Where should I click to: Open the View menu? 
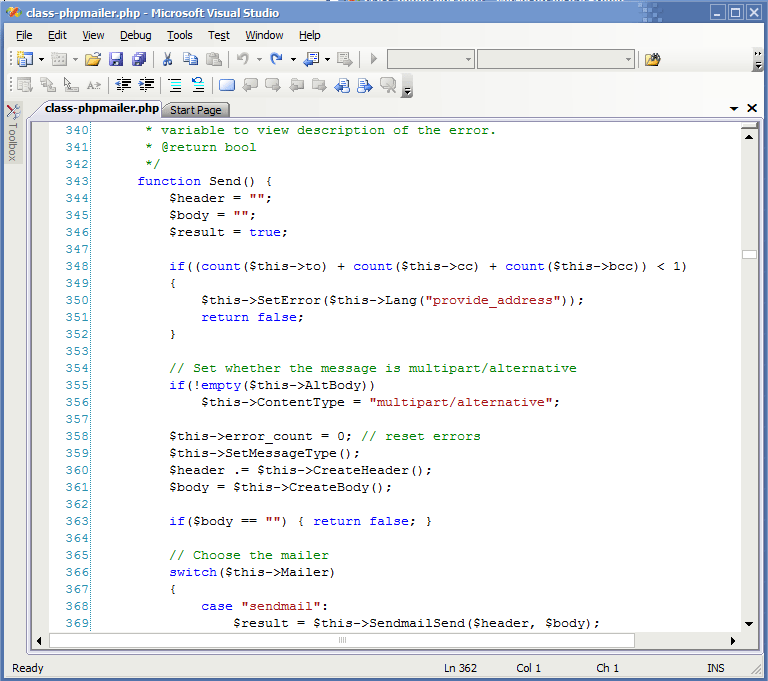tap(93, 35)
